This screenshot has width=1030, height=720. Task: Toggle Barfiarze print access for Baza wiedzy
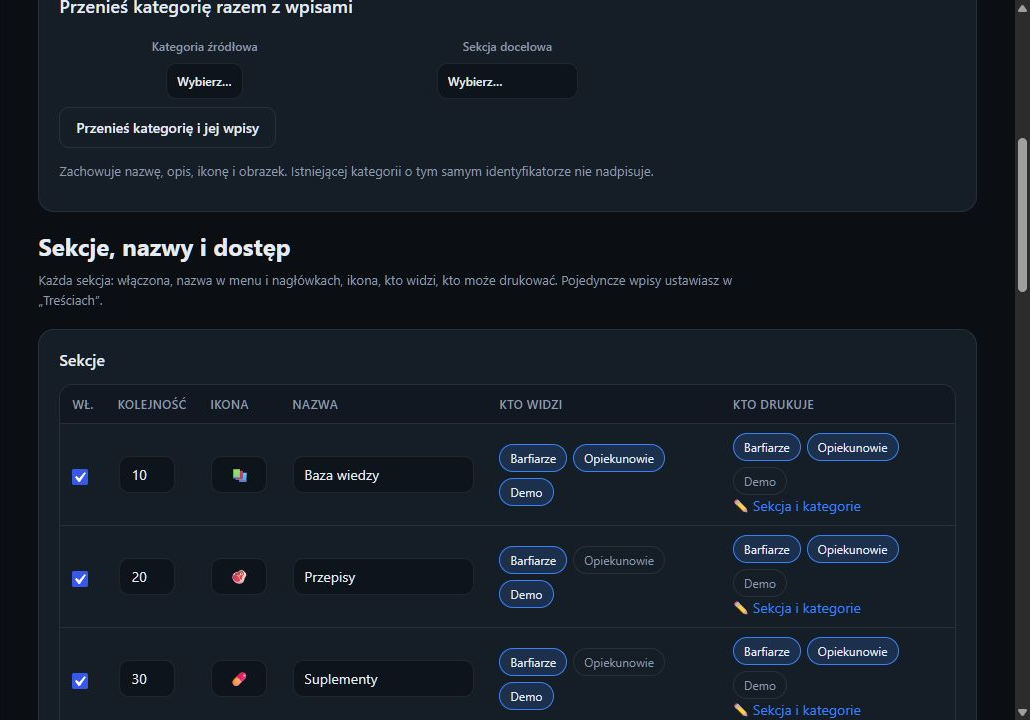click(767, 447)
